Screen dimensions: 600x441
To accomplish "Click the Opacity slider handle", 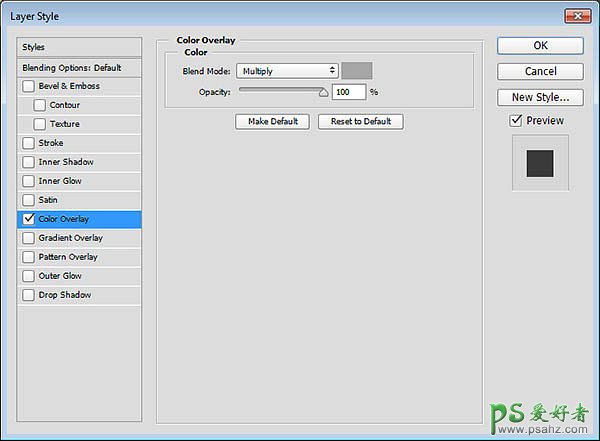I will tap(323, 92).
